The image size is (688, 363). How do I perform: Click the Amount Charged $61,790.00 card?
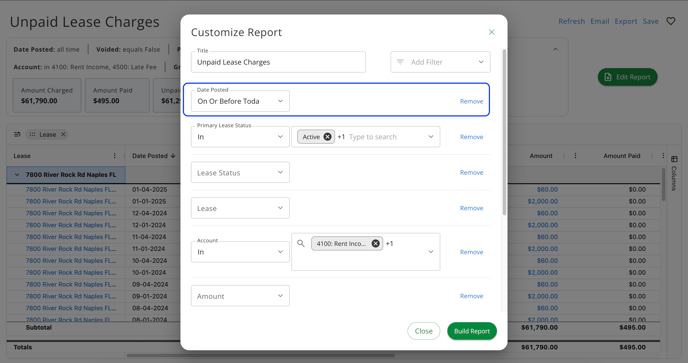click(47, 95)
